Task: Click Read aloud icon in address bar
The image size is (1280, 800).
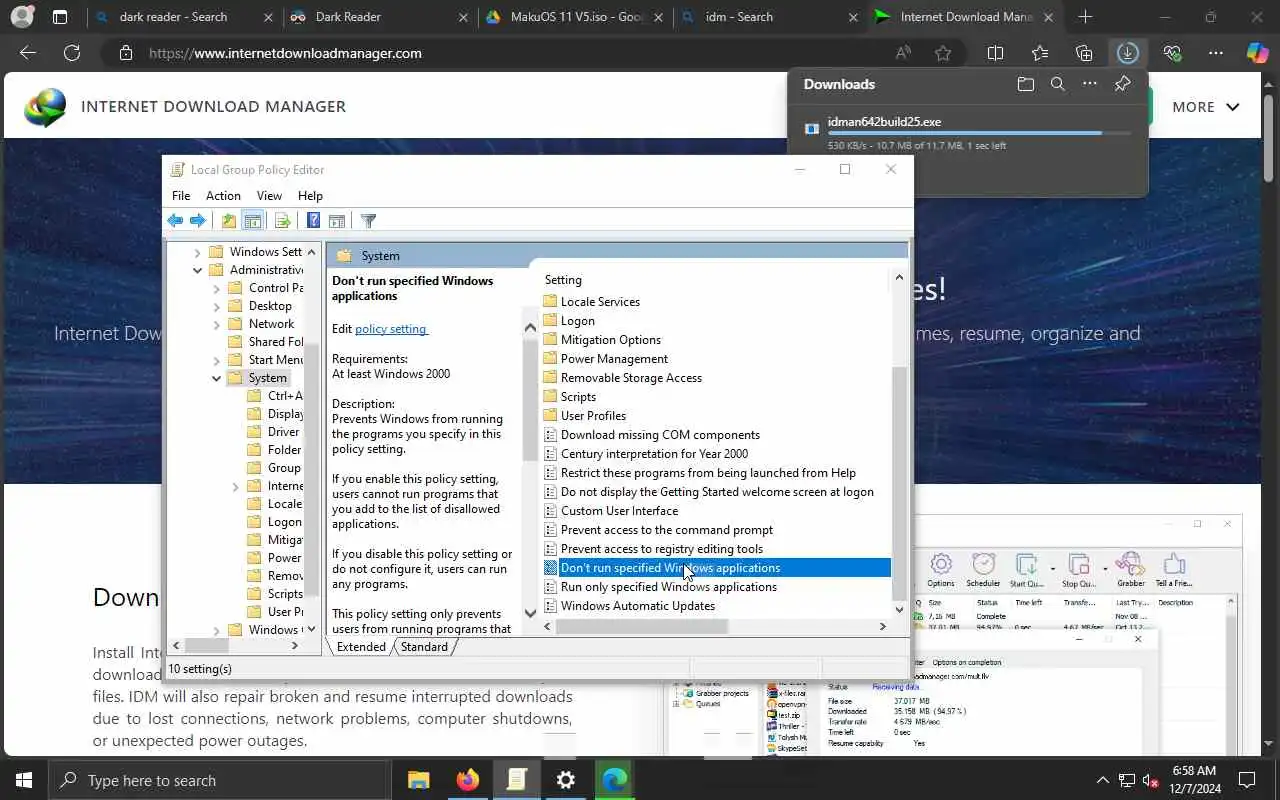Action: point(903,53)
